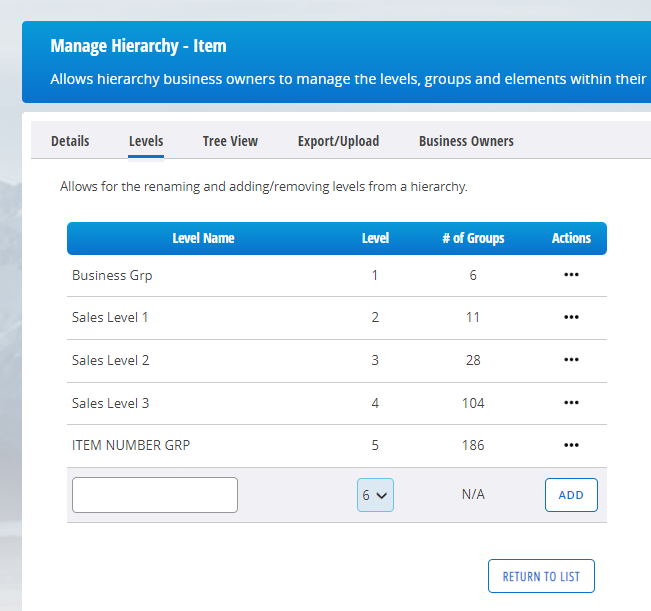Viewport: 651px width, 611px height.
Task: Focus the new level name input field
Action: click(x=155, y=495)
